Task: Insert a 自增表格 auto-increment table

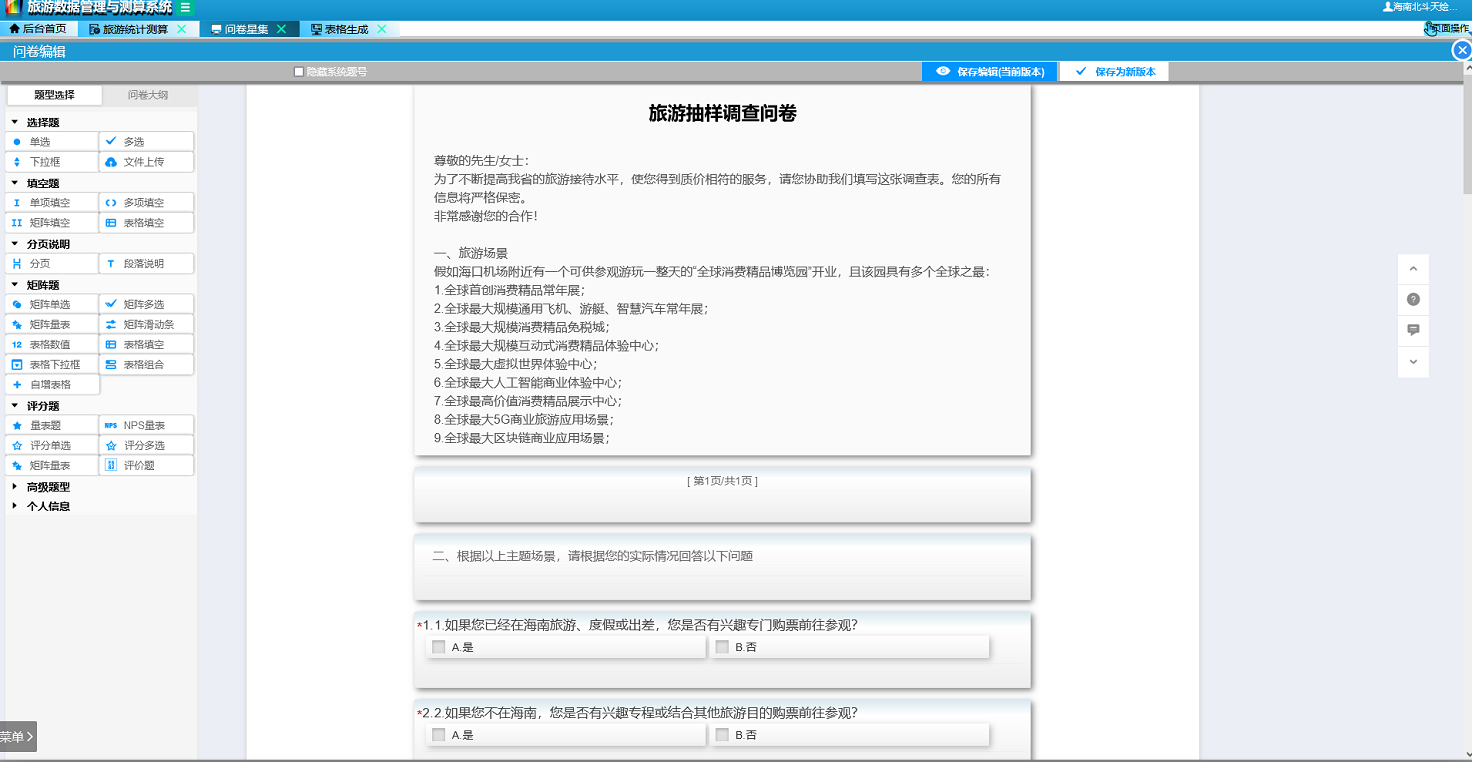Action: 51,383
